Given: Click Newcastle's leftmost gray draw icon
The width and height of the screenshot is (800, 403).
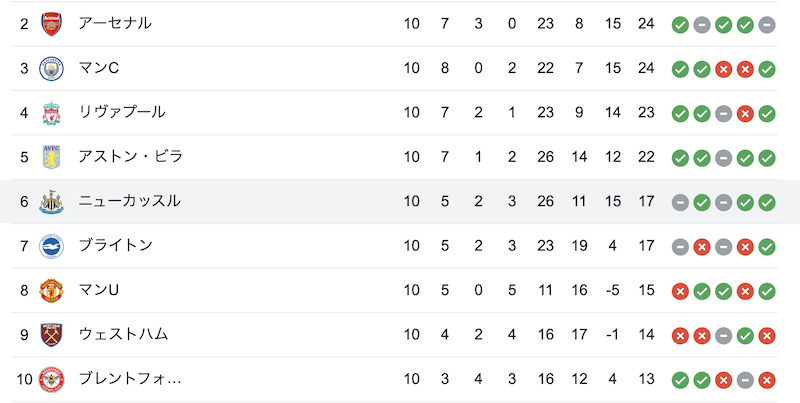Looking at the screenshot, I should click(680, 202).
